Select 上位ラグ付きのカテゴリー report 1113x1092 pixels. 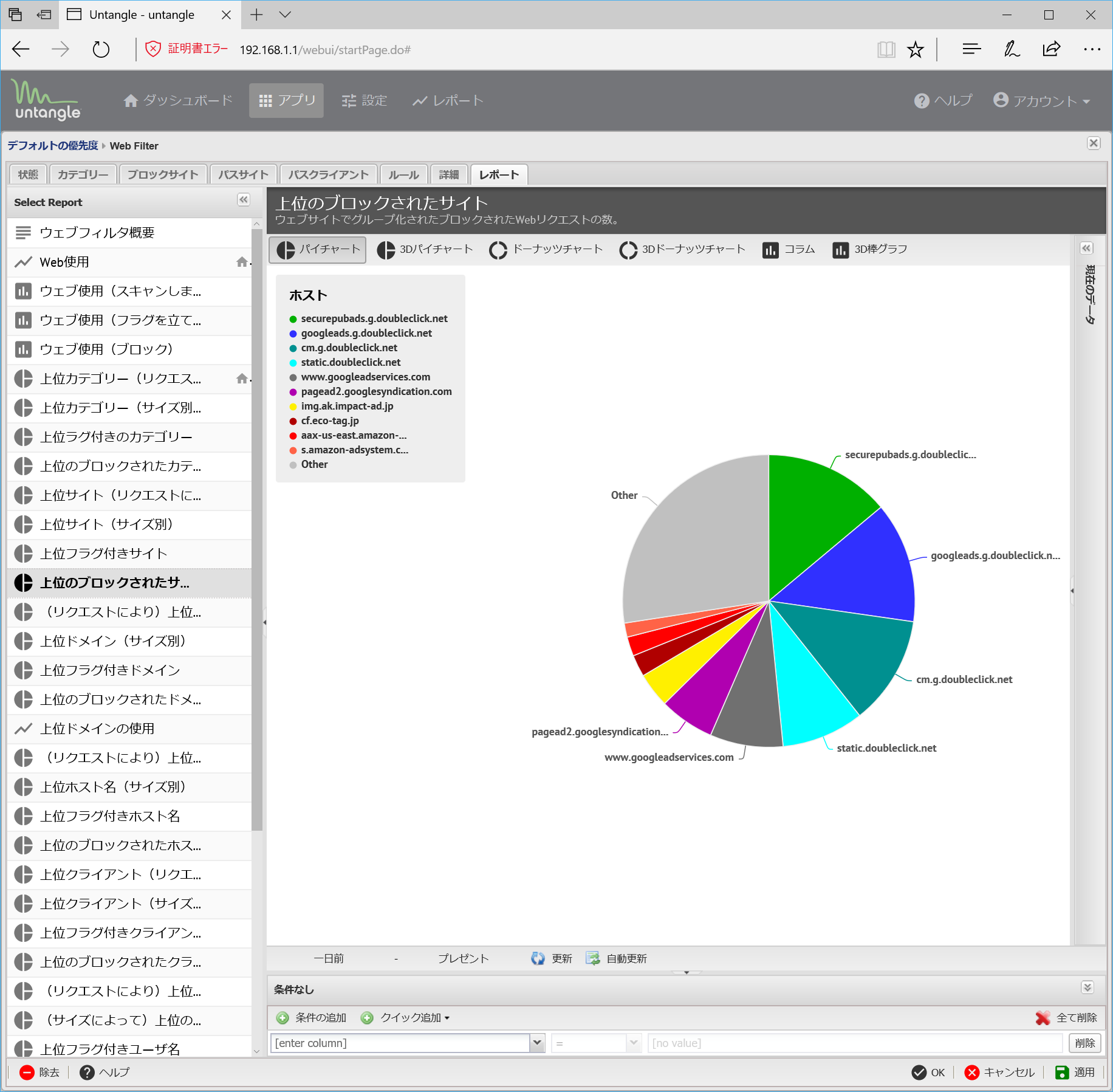pos(130,438)
